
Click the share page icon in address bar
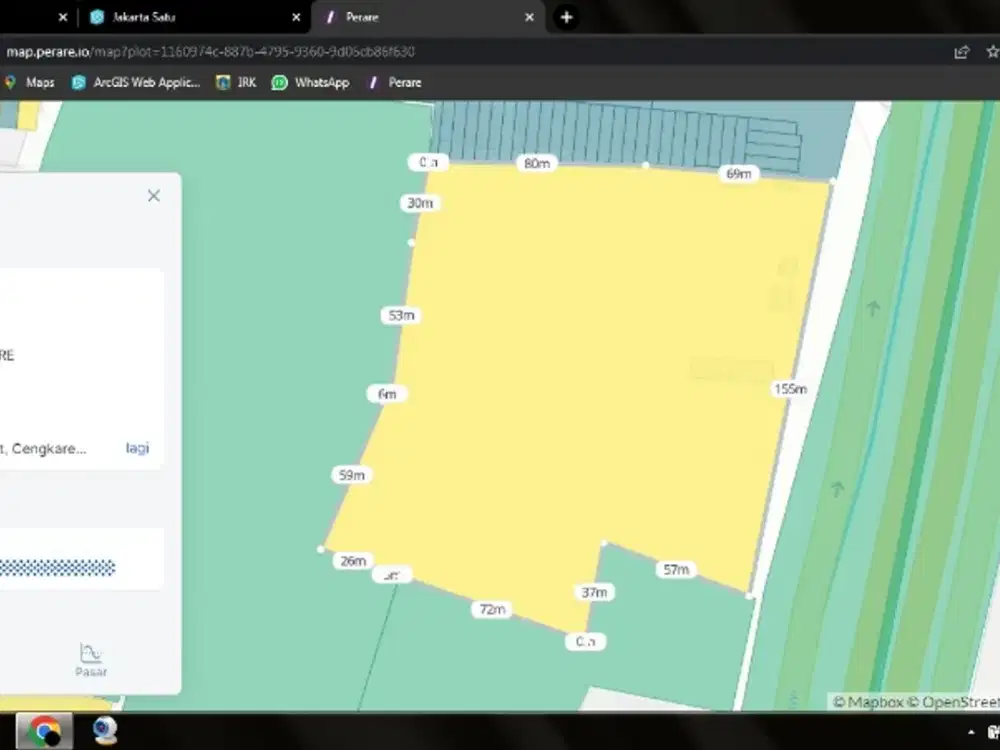(961, 52)
